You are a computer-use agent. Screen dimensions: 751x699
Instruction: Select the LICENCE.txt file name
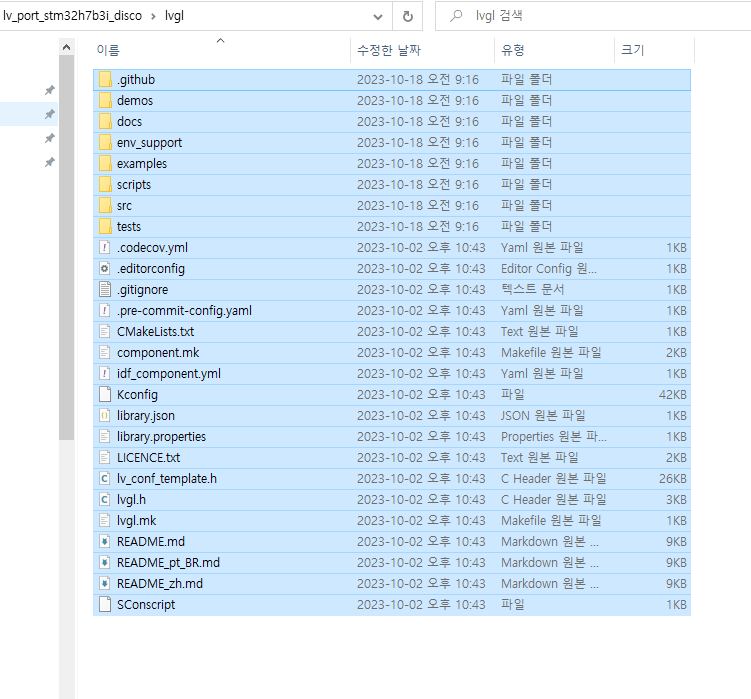click(x=148, y=458)
